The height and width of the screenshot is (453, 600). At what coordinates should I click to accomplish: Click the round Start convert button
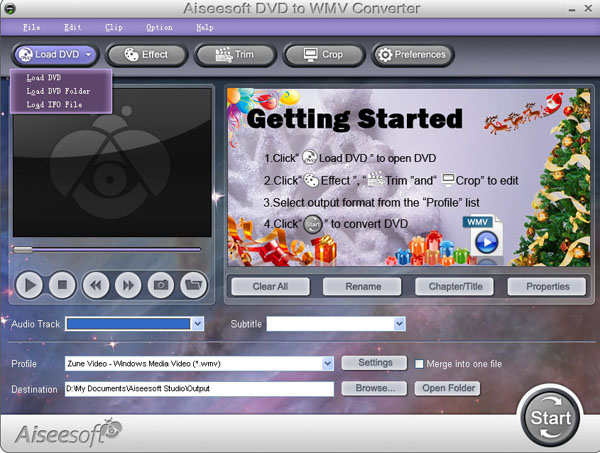tap(550, 418)
